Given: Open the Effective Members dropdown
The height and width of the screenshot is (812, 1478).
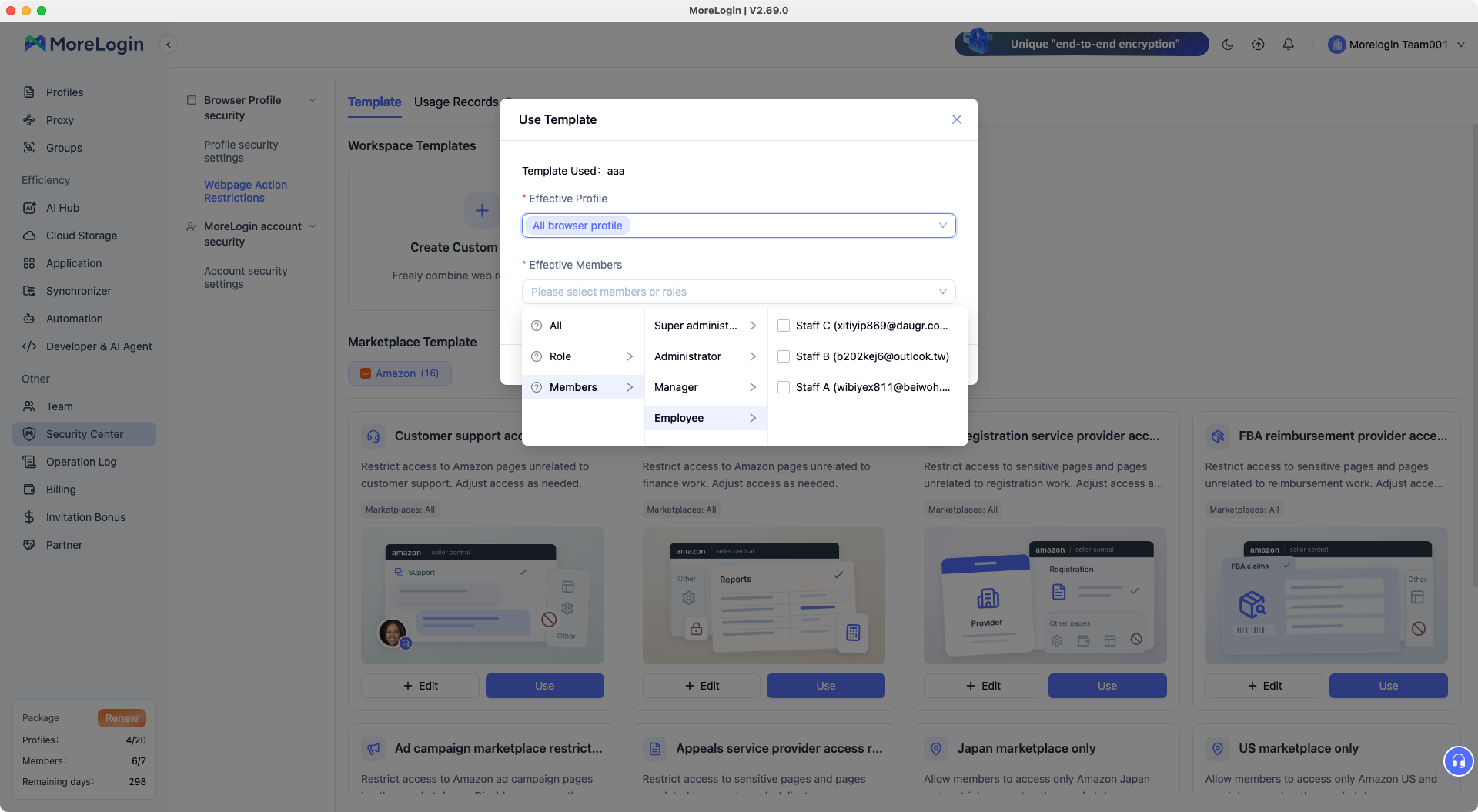Looking at the screenshot, I should tap(739, 292).
